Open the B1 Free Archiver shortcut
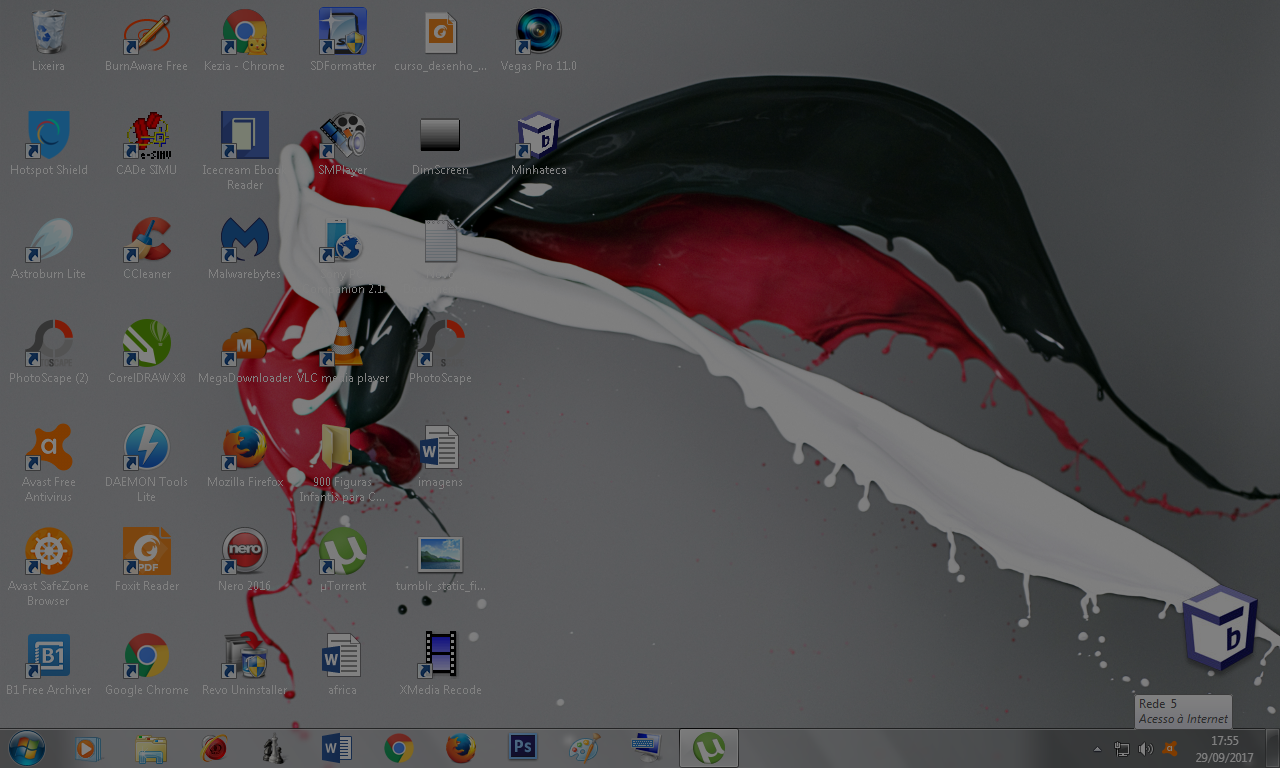Image resolution: width=1280 pixels, height=768 pixels. (48, 664)
